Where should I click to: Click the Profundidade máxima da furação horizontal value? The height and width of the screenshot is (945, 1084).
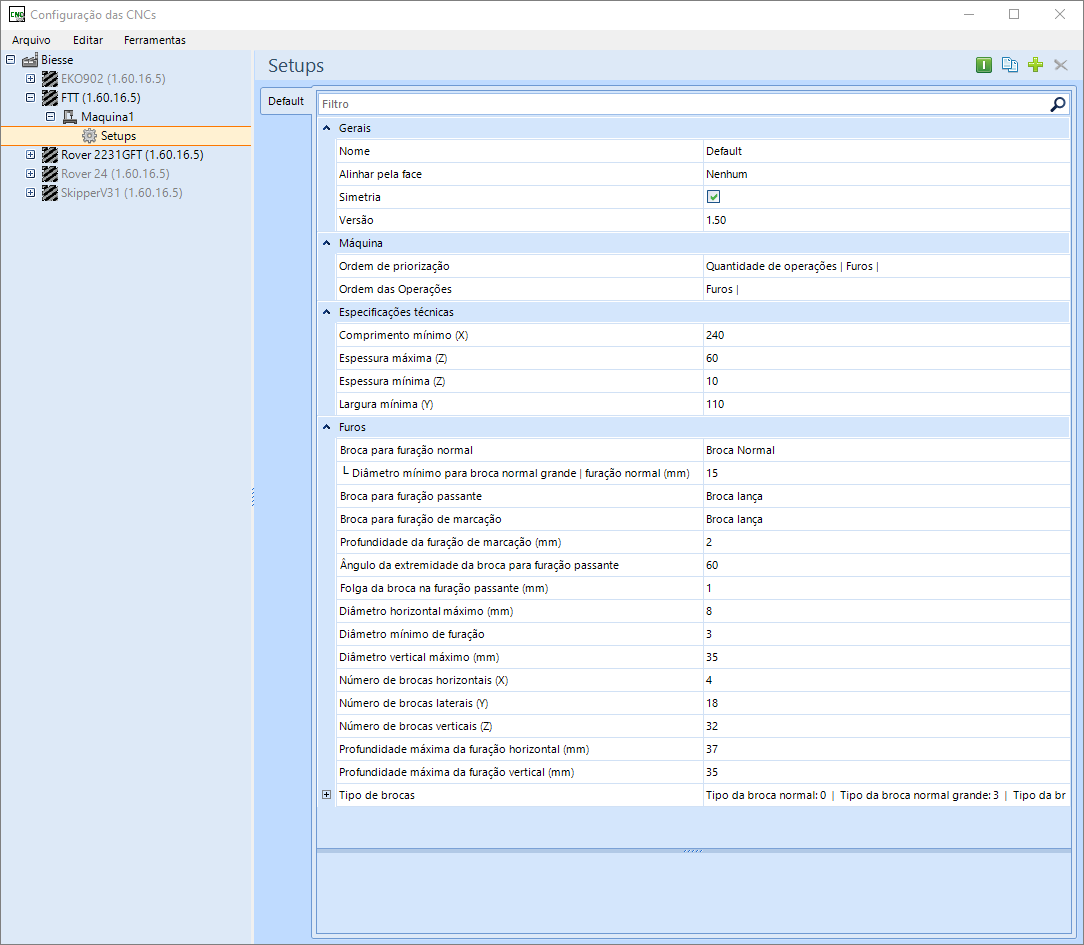(x=886, y=749)
